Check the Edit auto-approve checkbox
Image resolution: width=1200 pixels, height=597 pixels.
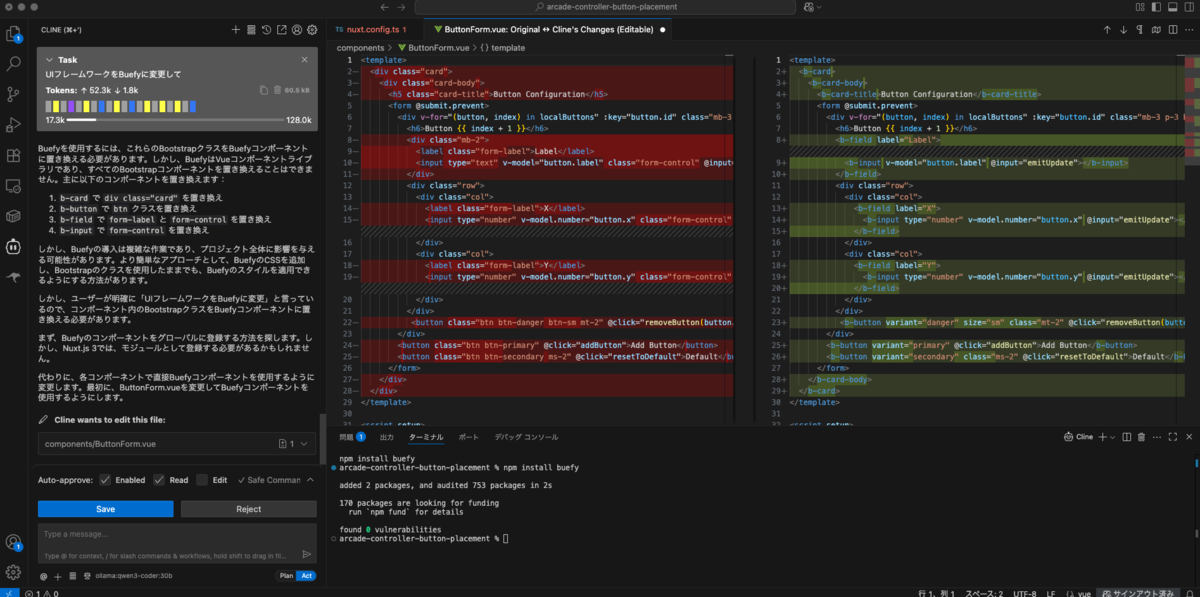(203, 480)
